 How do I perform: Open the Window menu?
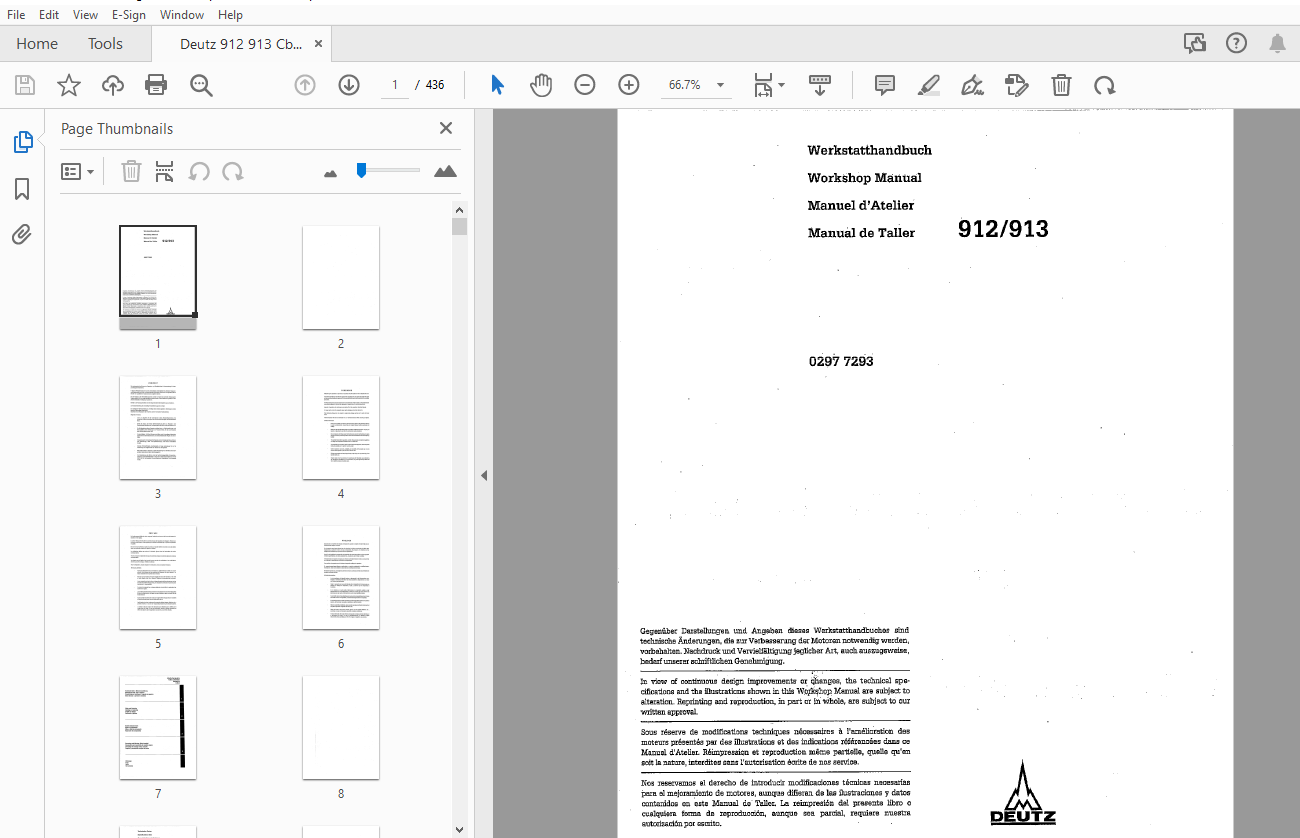pyautogui.click(x=182, y=15)
